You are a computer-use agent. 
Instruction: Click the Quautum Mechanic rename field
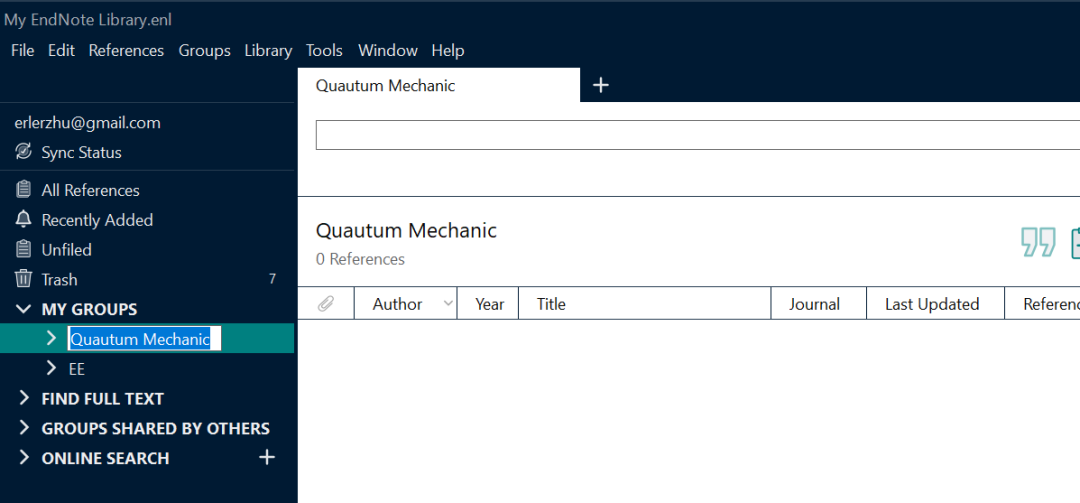145,339
